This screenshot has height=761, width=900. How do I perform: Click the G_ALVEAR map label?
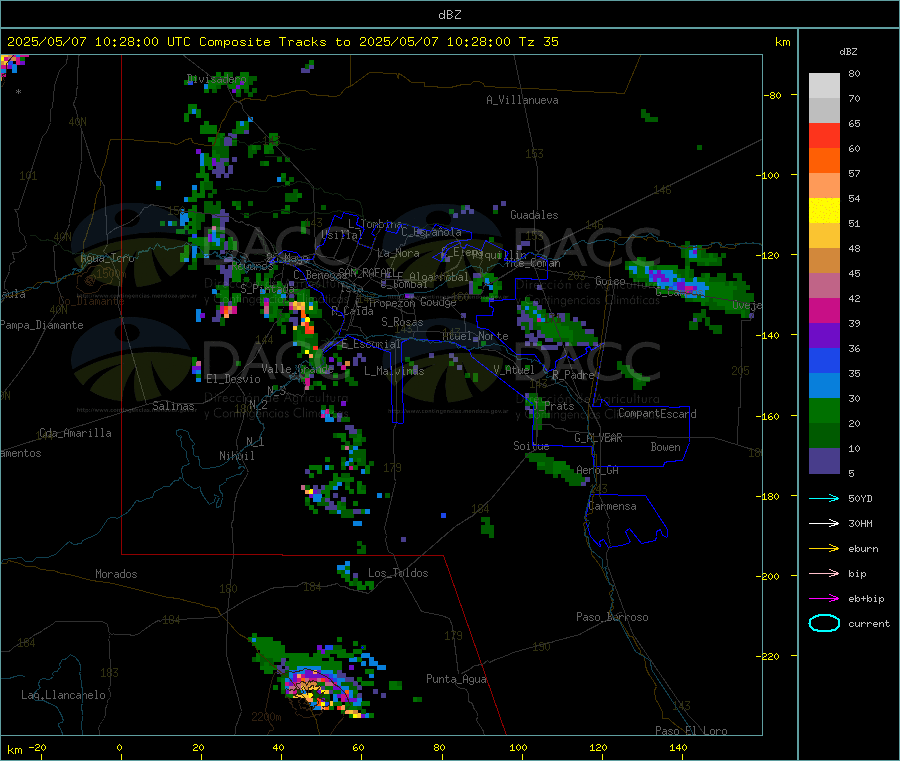click(x=598, y=438)
